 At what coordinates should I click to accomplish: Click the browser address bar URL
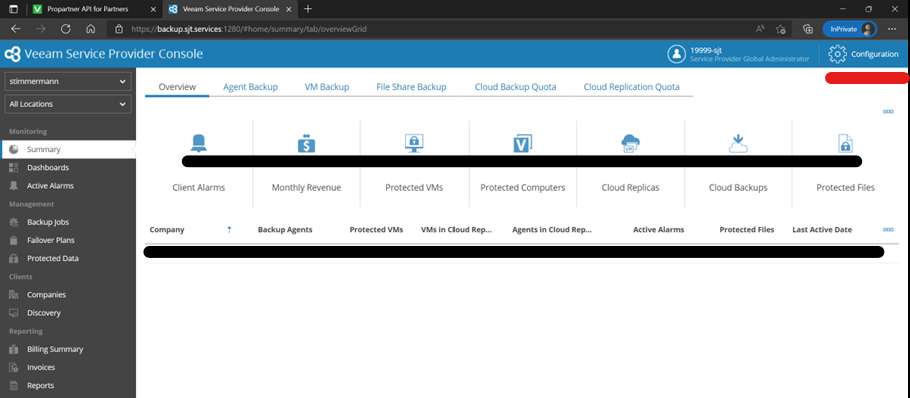[248, 29]
